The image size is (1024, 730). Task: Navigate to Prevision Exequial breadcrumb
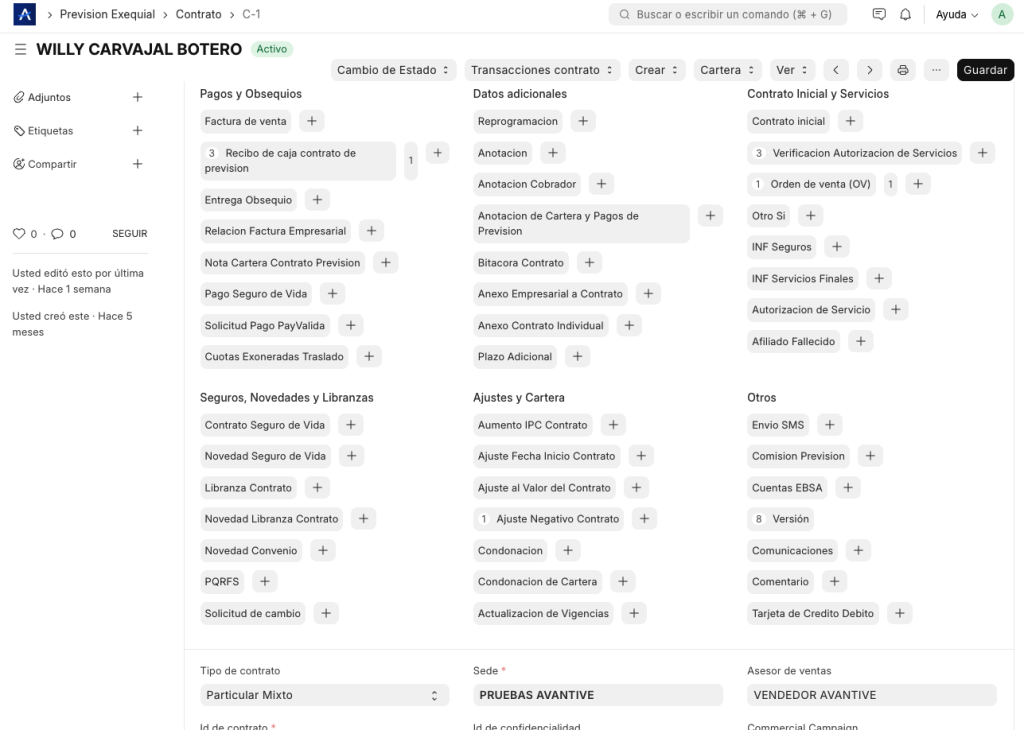[107, 15]
